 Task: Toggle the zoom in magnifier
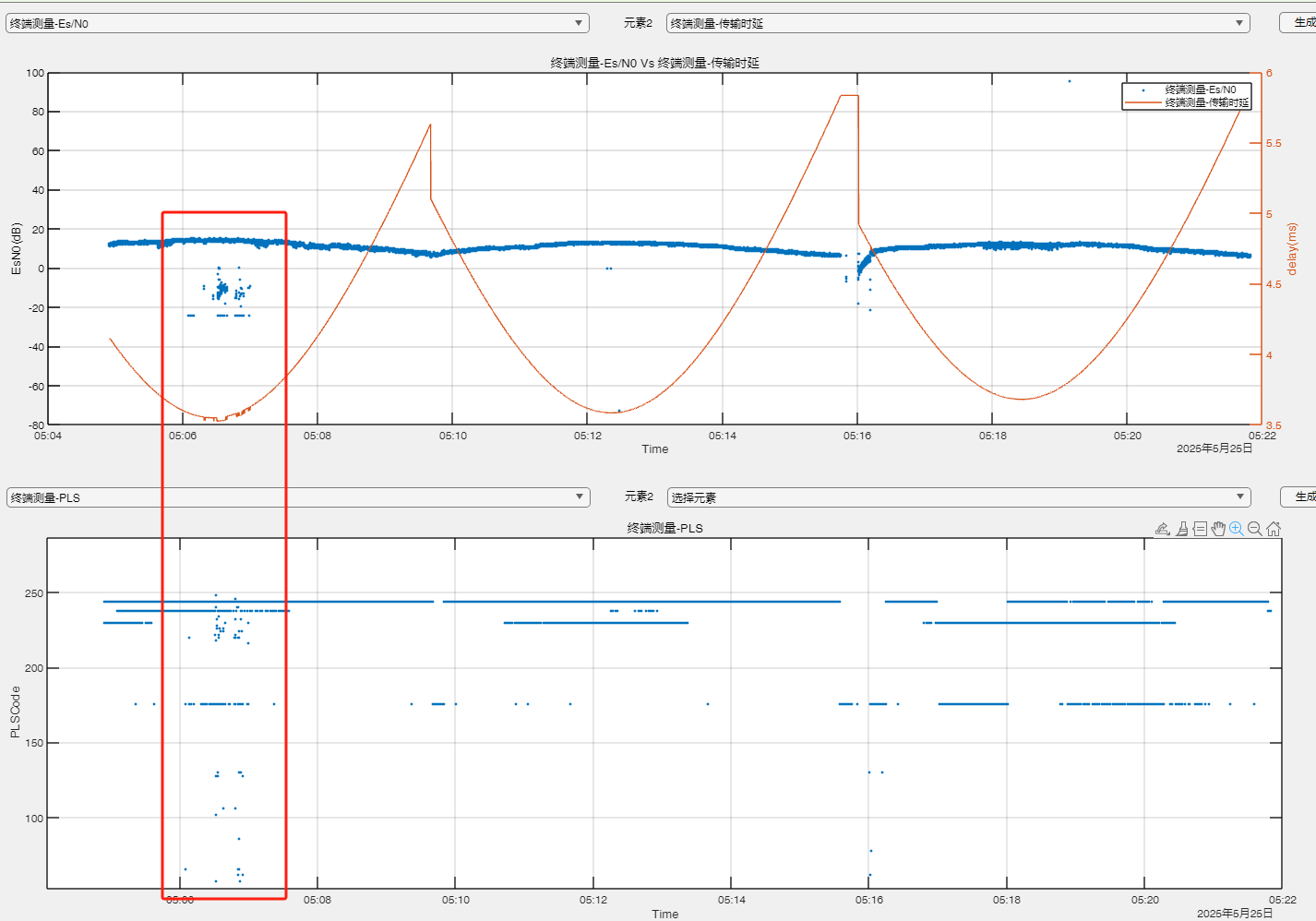click(x=1237, y=529)
